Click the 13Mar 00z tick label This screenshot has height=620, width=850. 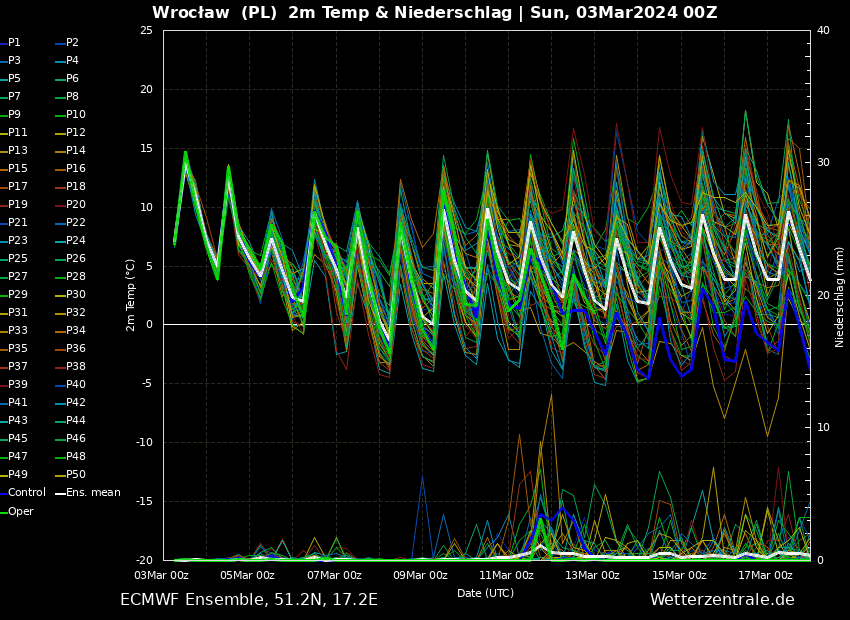[593, 576]
